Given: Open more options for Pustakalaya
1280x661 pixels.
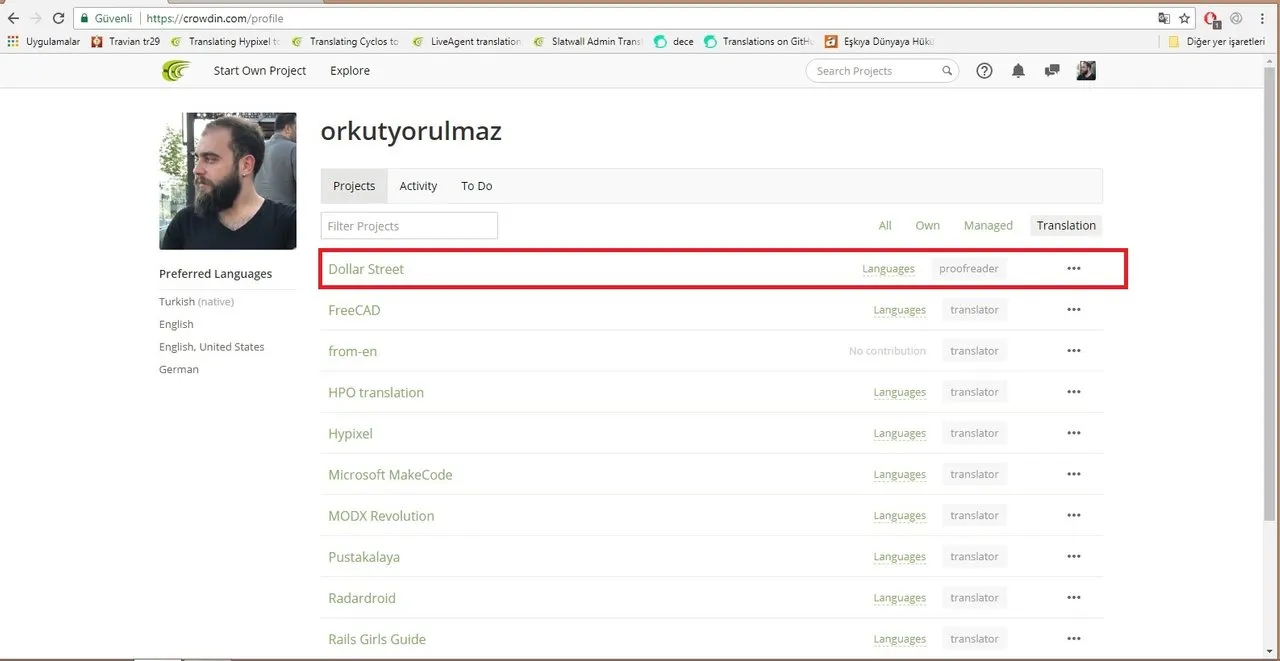Looking at the screenshot, I should pos(1074,556).
